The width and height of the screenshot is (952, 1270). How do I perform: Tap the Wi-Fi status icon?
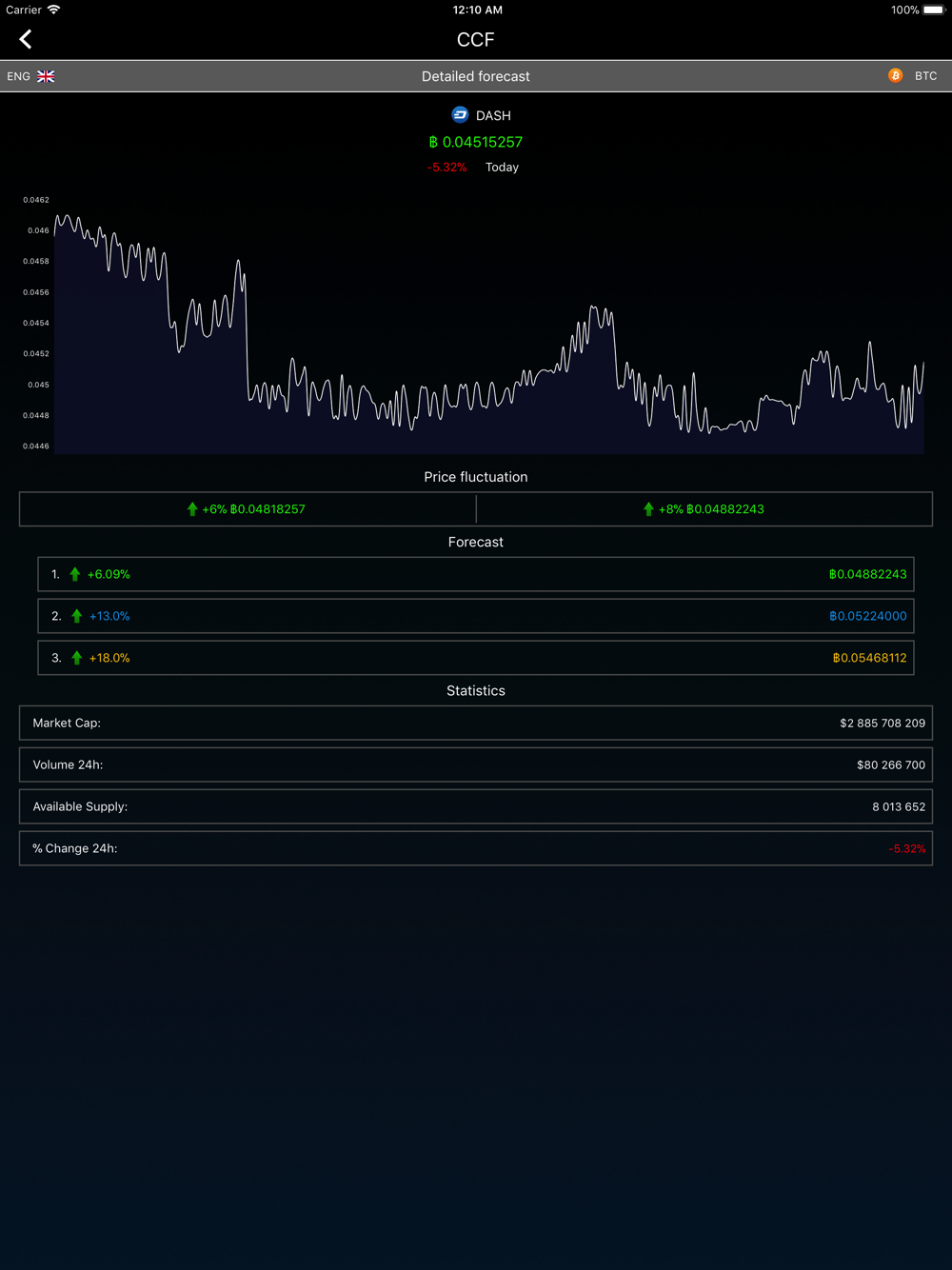[53, 10]
